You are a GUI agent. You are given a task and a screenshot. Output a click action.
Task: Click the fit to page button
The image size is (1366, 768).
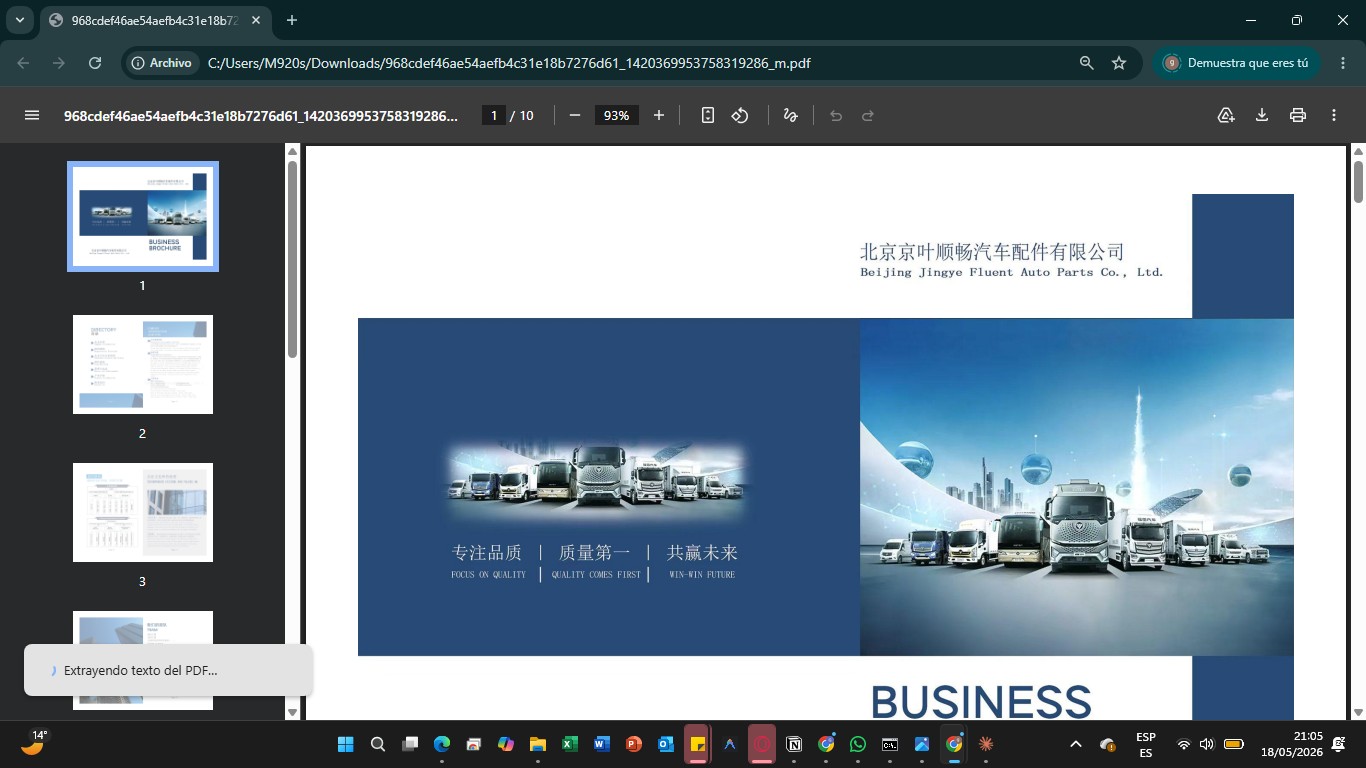(708, 115)
